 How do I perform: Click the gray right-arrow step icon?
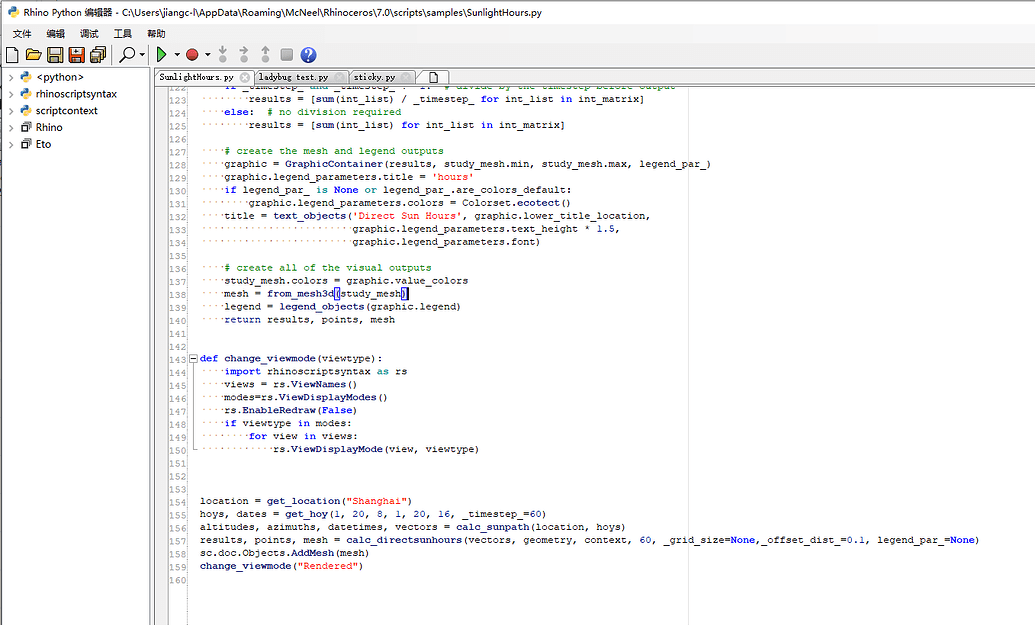coord(245,54)
